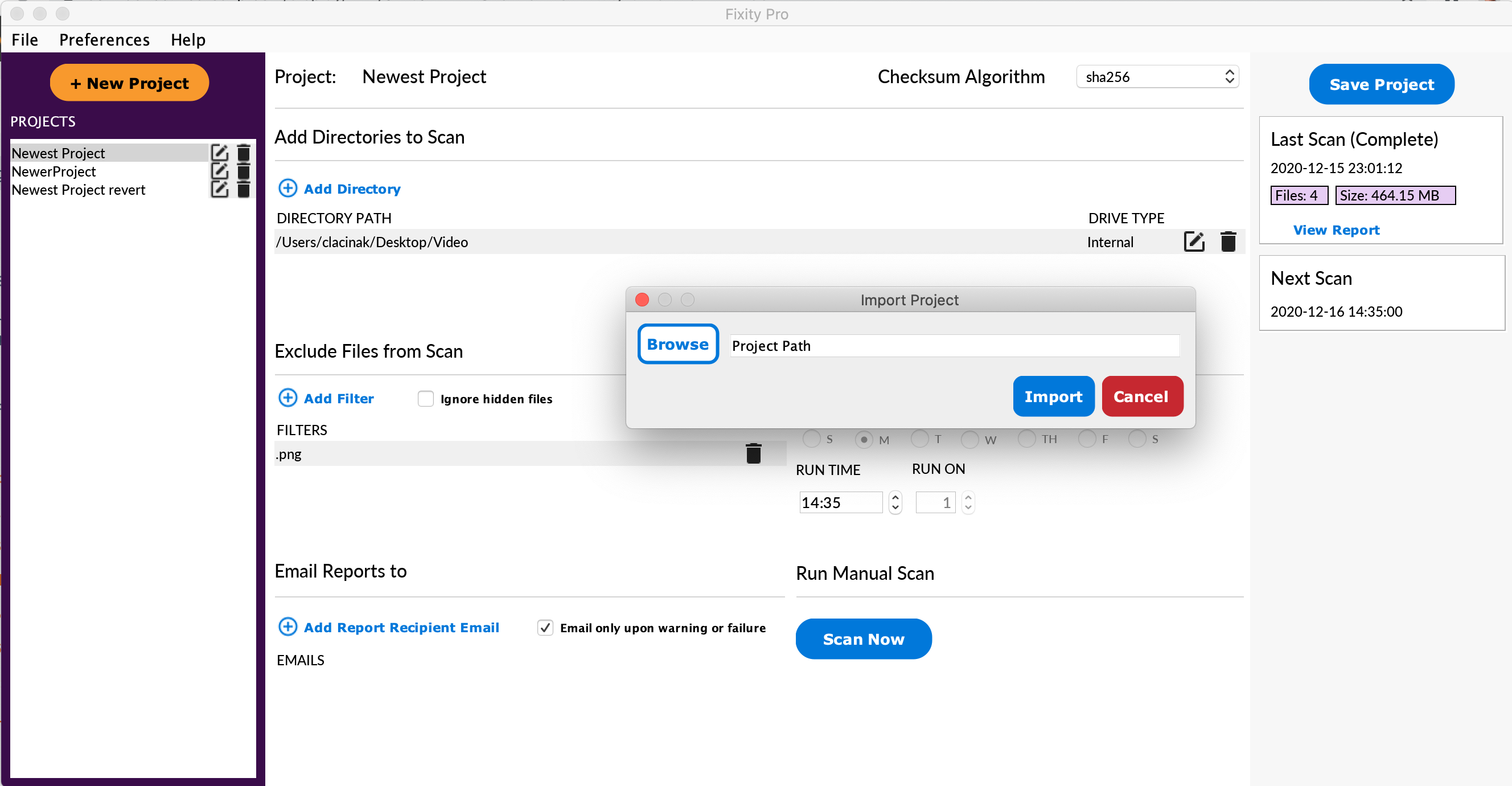Edit the Newest Project revert entry

220,189
